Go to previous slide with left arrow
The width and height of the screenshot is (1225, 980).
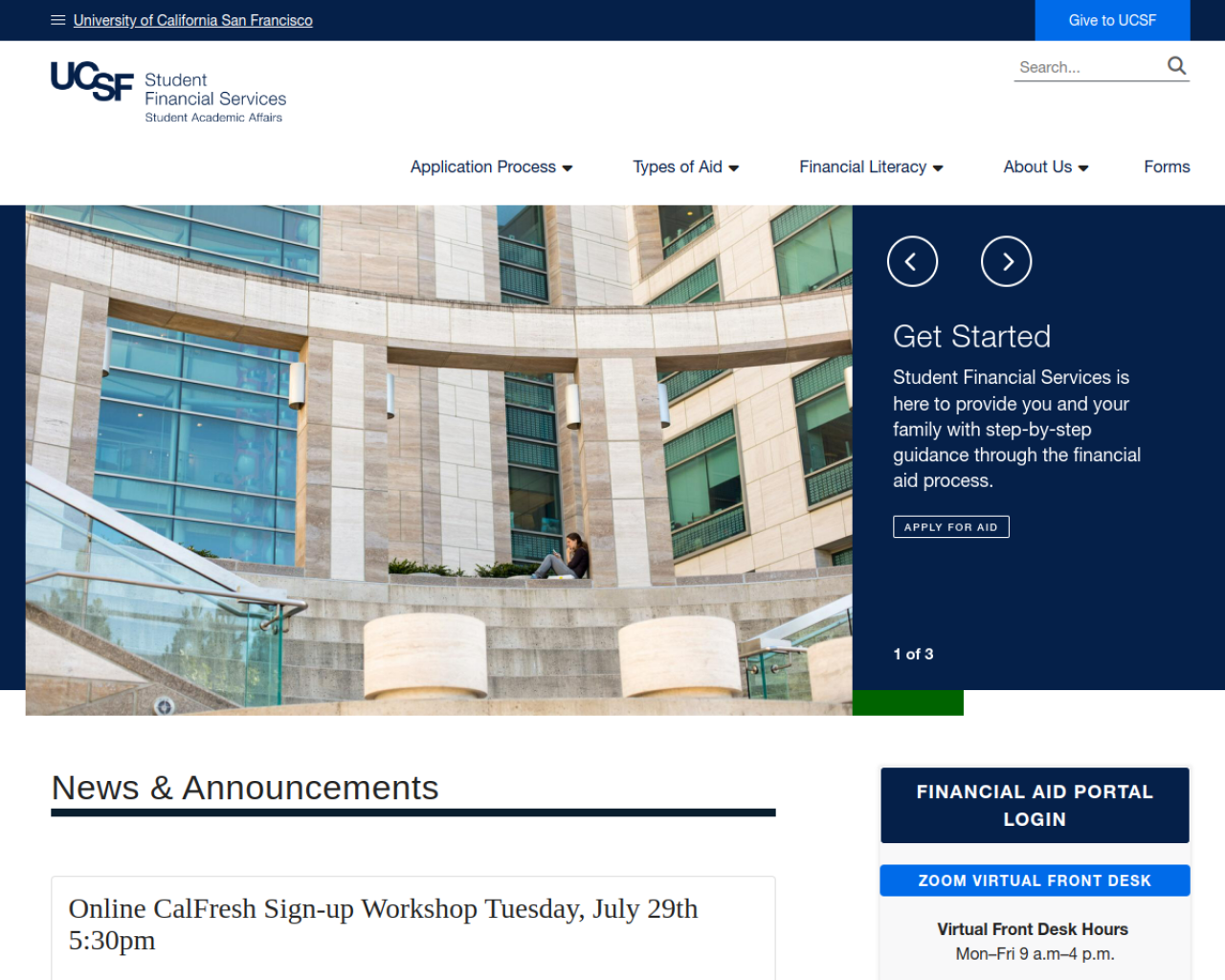[912, 261]
